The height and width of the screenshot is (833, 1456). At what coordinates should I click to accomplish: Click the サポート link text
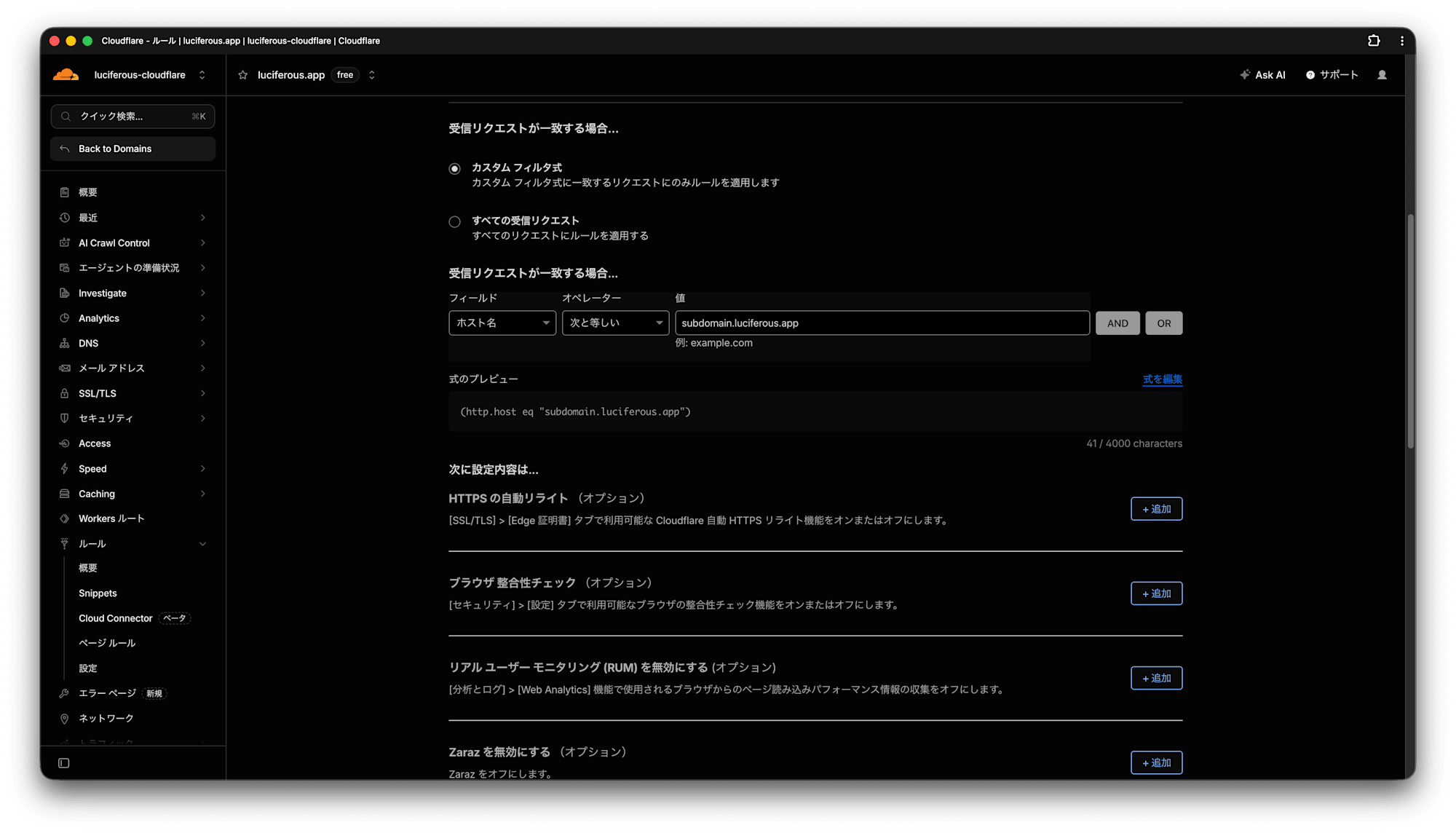pyautogui.click(x=1339, y=75)
